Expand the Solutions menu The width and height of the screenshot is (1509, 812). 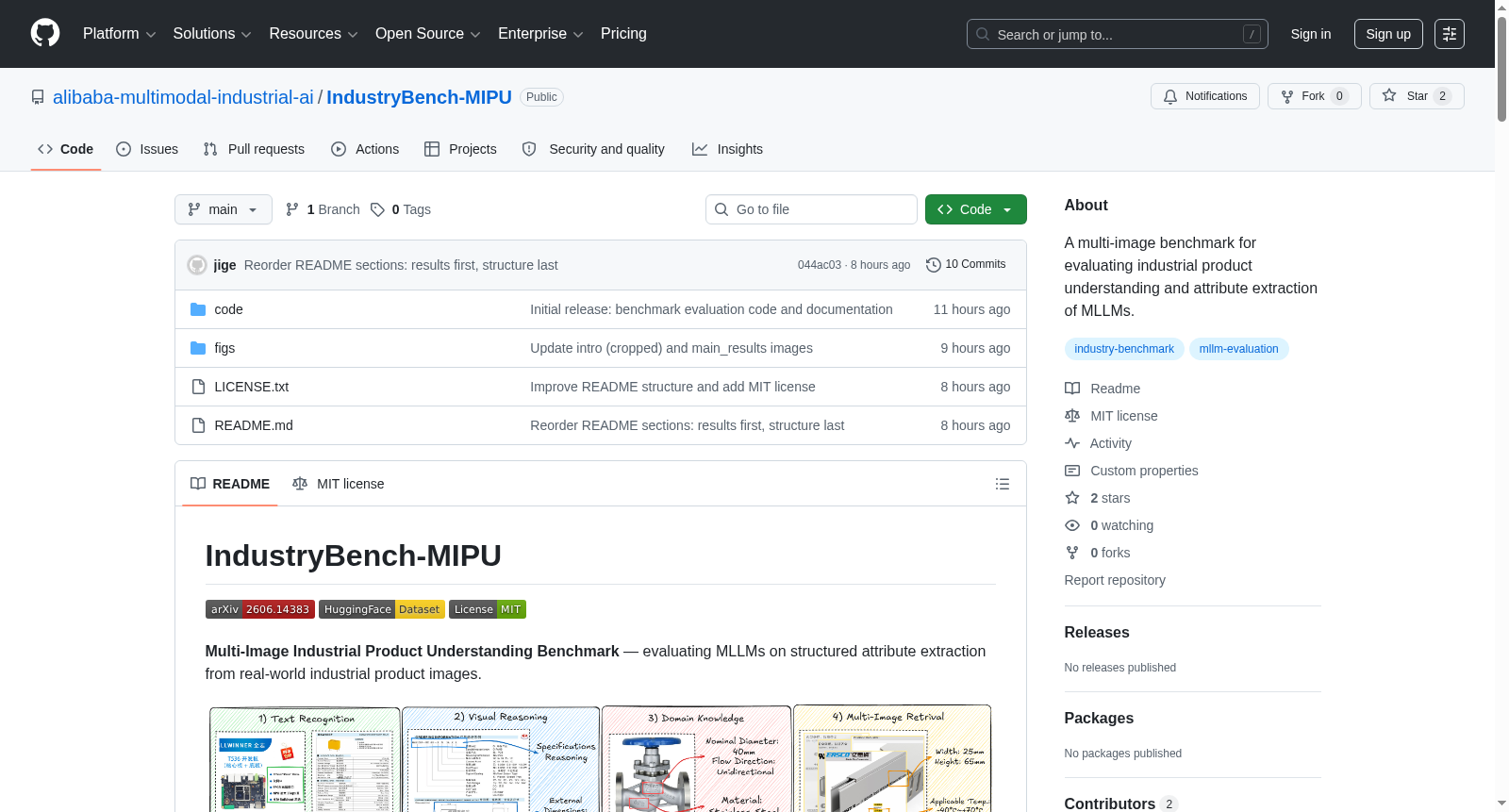[212, 34]
